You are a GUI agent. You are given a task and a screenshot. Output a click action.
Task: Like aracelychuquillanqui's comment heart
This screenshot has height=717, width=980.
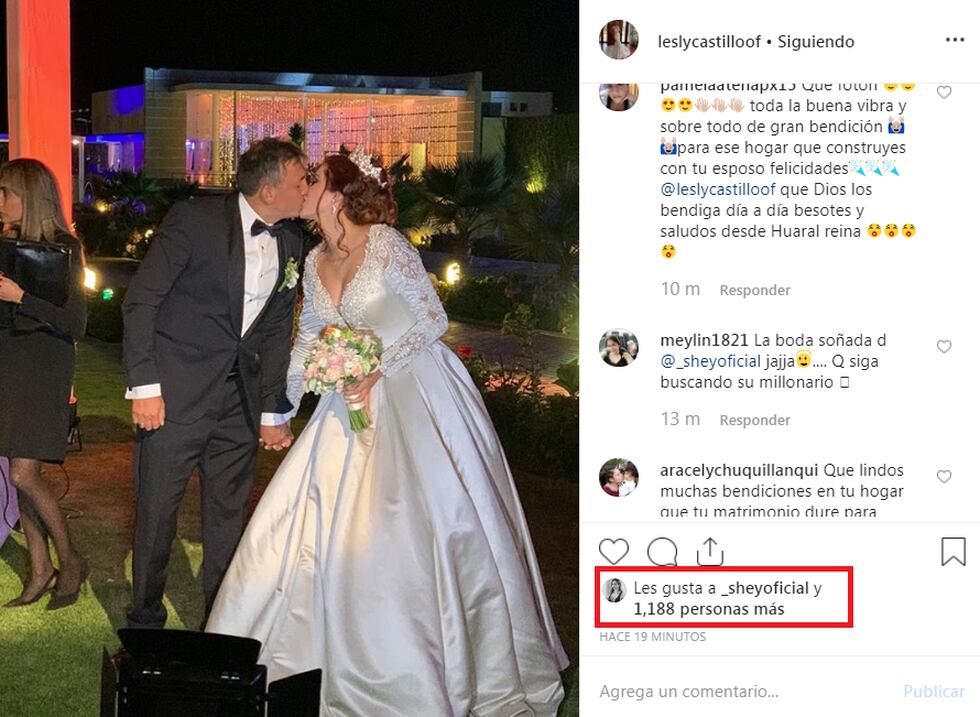coord(944,476)
